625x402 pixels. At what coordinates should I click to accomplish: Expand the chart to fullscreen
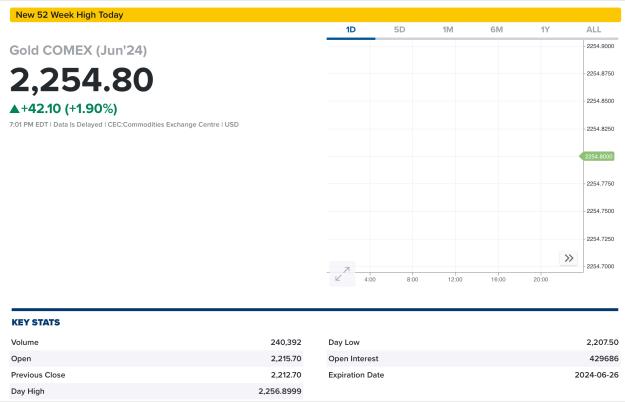(x=342, y=274)
